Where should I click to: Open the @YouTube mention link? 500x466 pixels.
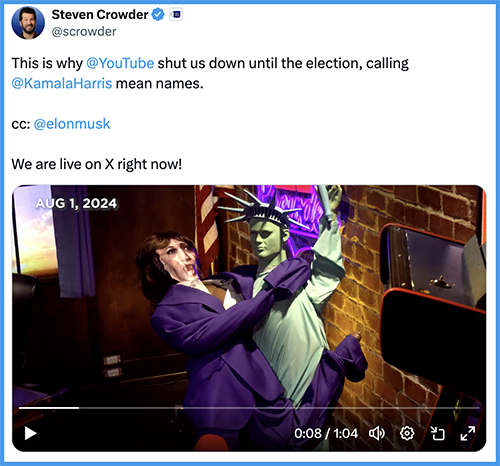(120, 63)
